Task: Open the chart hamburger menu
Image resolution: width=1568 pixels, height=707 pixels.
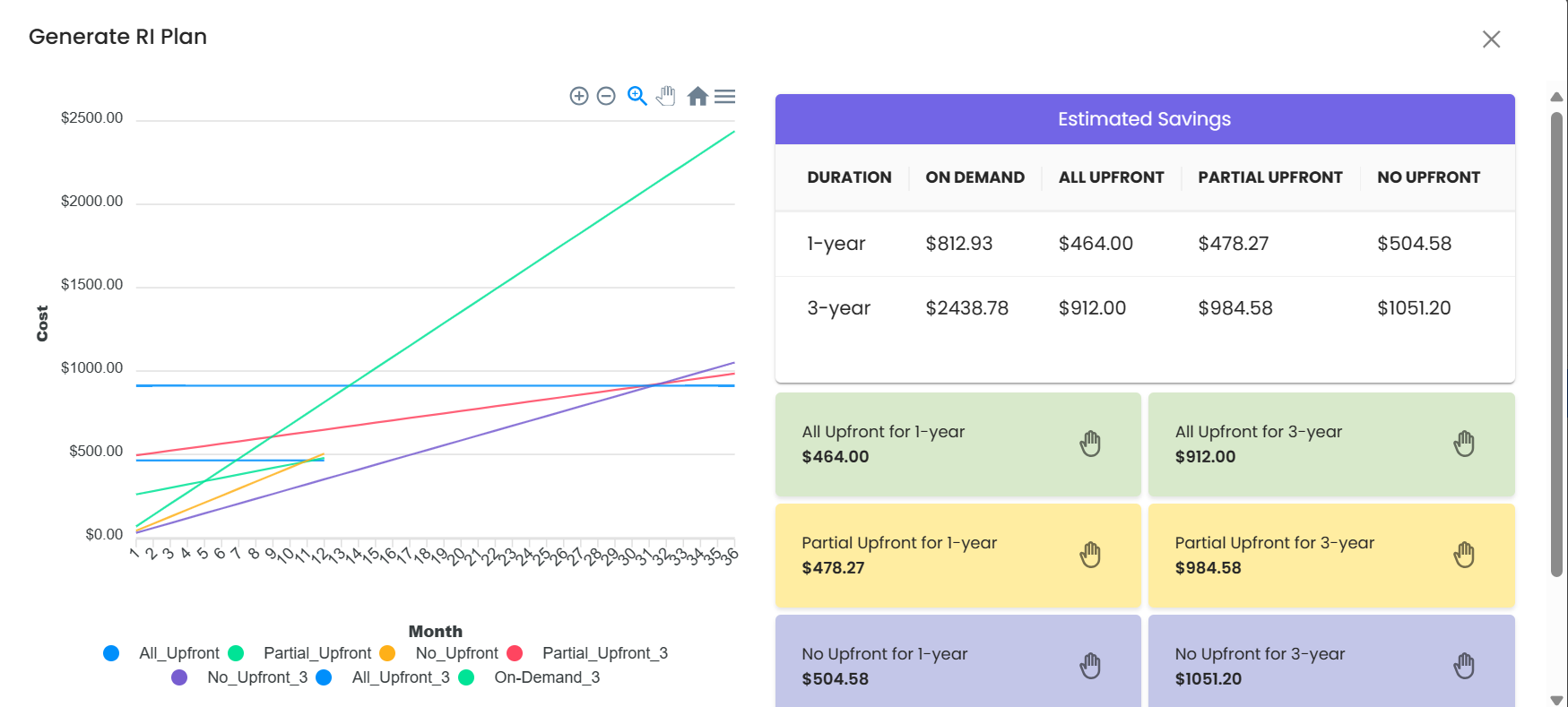Action: pyautogui.click(x=724, y=96)
